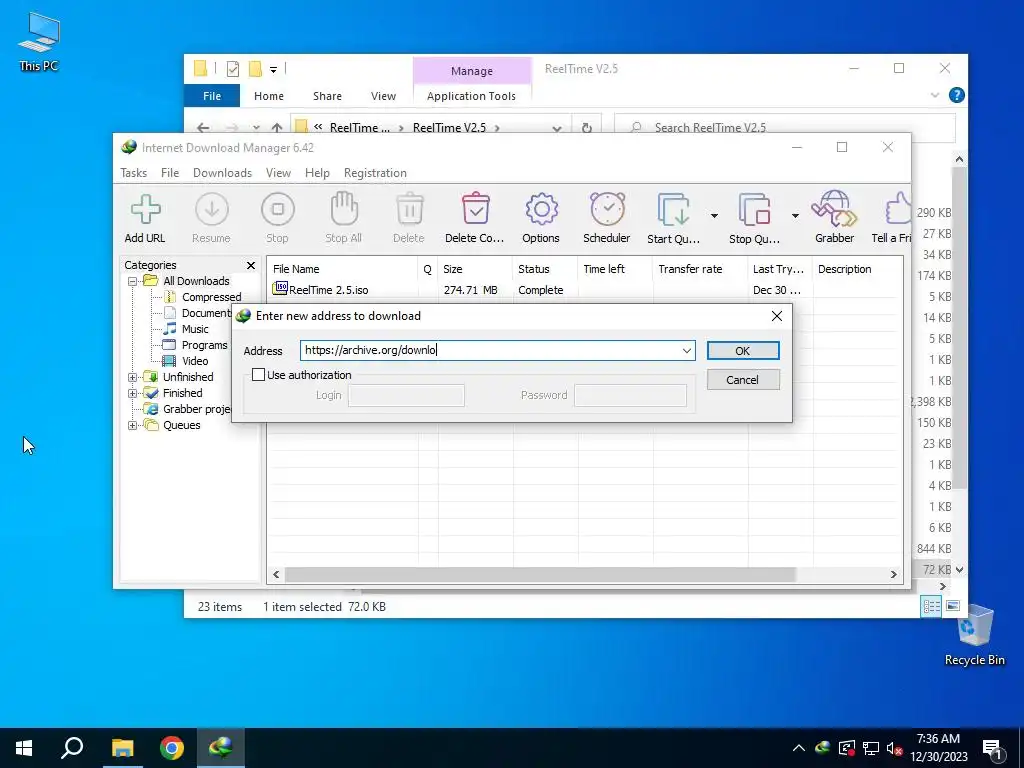Enable the Use authorization checkbox
The image size is (1024, 768).
(x=259, y=375)
